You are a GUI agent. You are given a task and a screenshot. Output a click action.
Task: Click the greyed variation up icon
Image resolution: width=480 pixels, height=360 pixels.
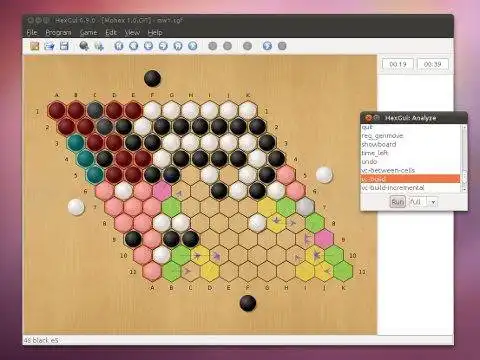212,46
